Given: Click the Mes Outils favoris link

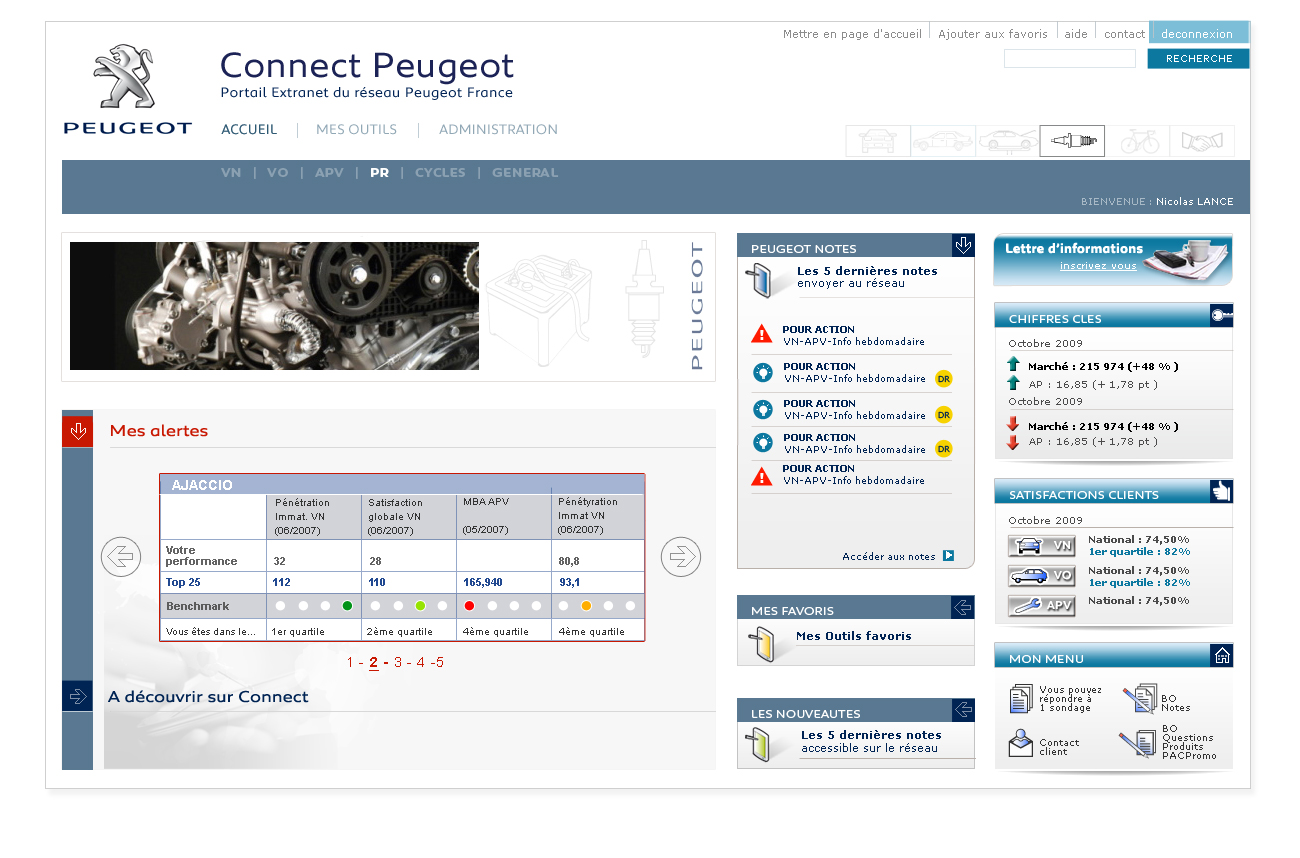Looking at the screenshot, I should 854,636.
